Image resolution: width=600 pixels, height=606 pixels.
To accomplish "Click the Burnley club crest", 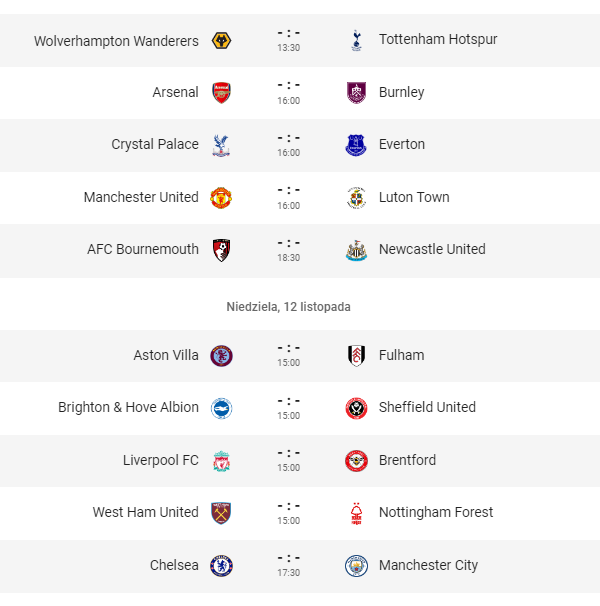I will click(356, 93).
